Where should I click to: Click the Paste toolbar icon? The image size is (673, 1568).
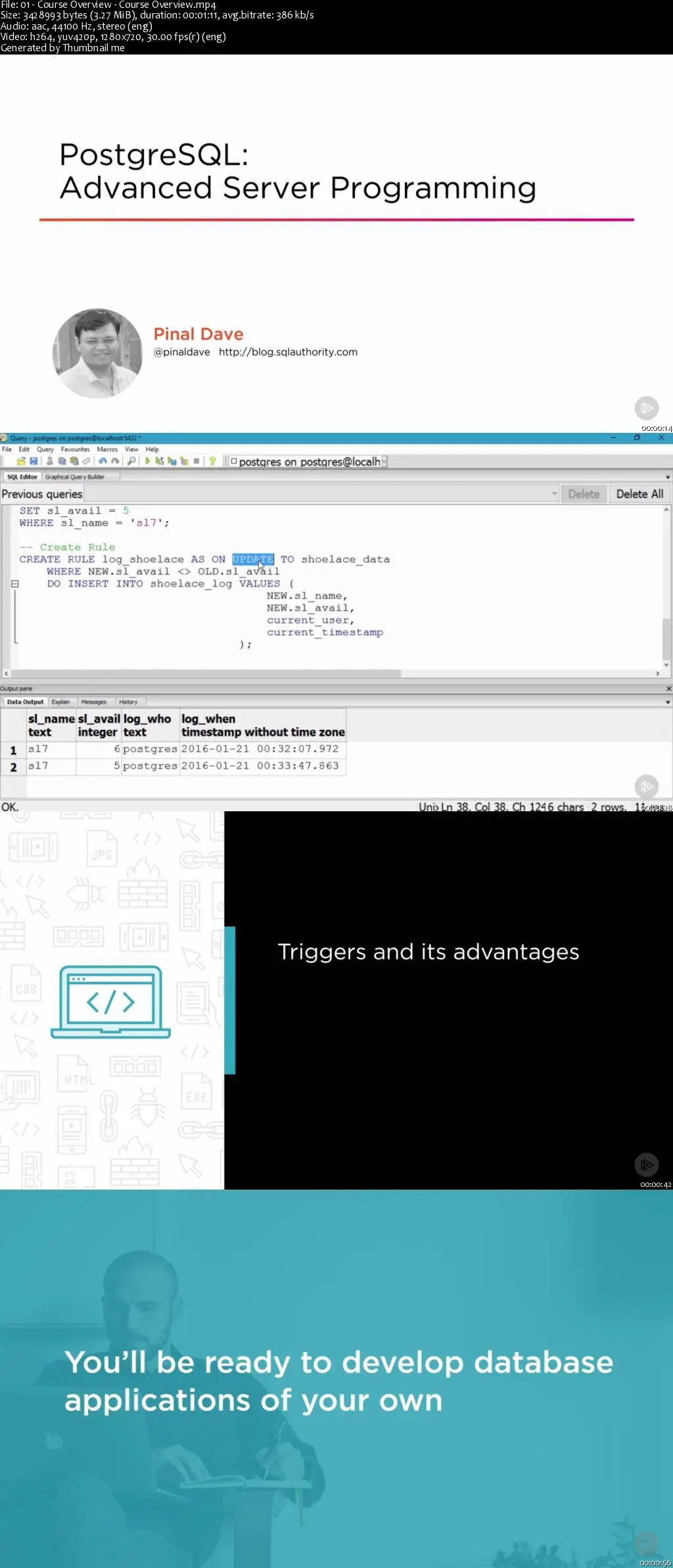click(74, 461)
